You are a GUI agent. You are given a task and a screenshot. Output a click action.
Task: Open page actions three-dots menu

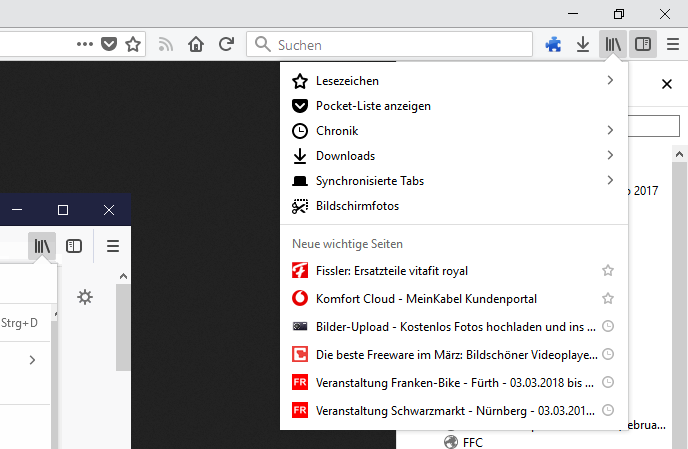tap(84, 44)
